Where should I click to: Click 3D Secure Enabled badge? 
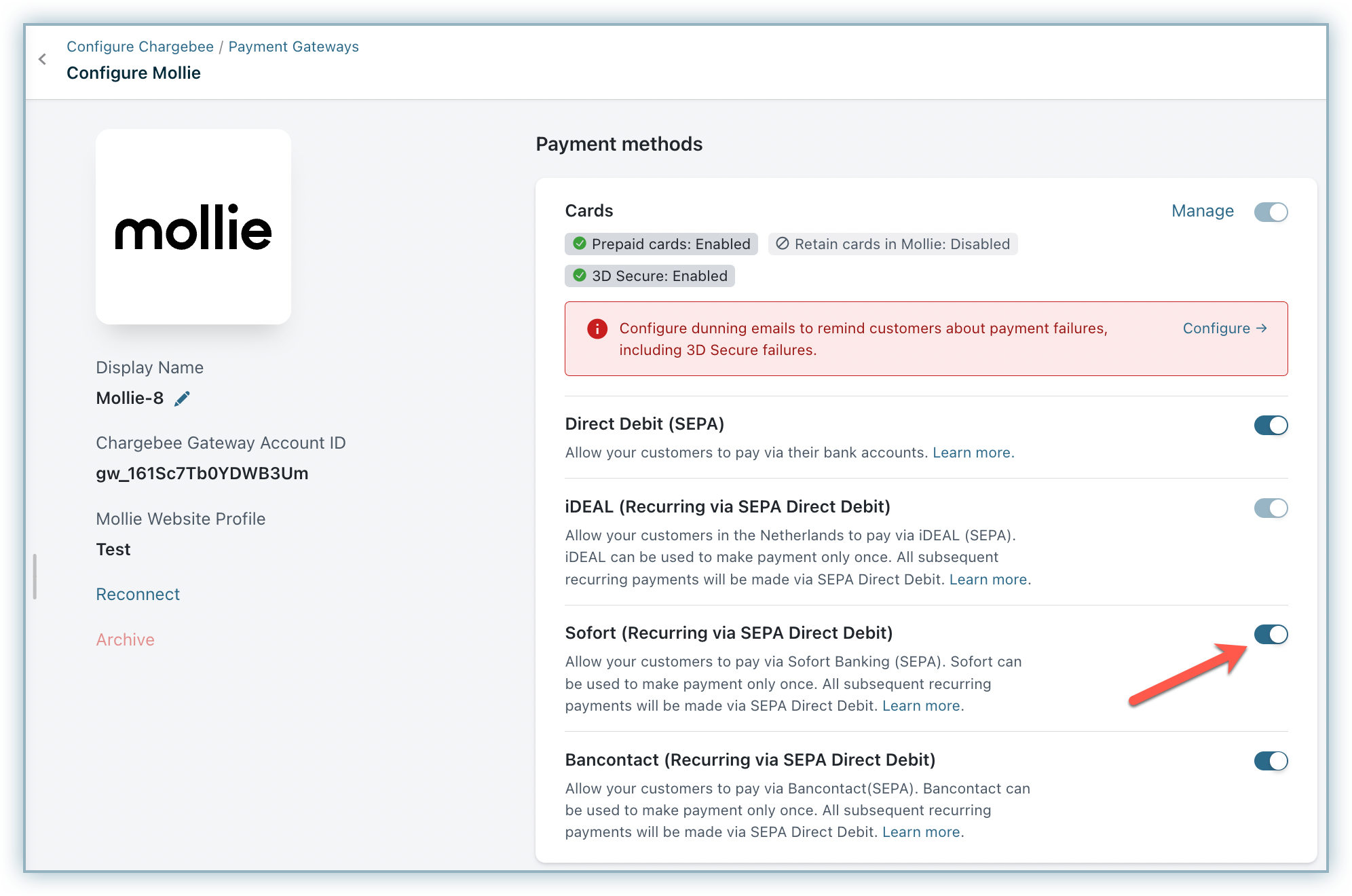tap(650, 276)
